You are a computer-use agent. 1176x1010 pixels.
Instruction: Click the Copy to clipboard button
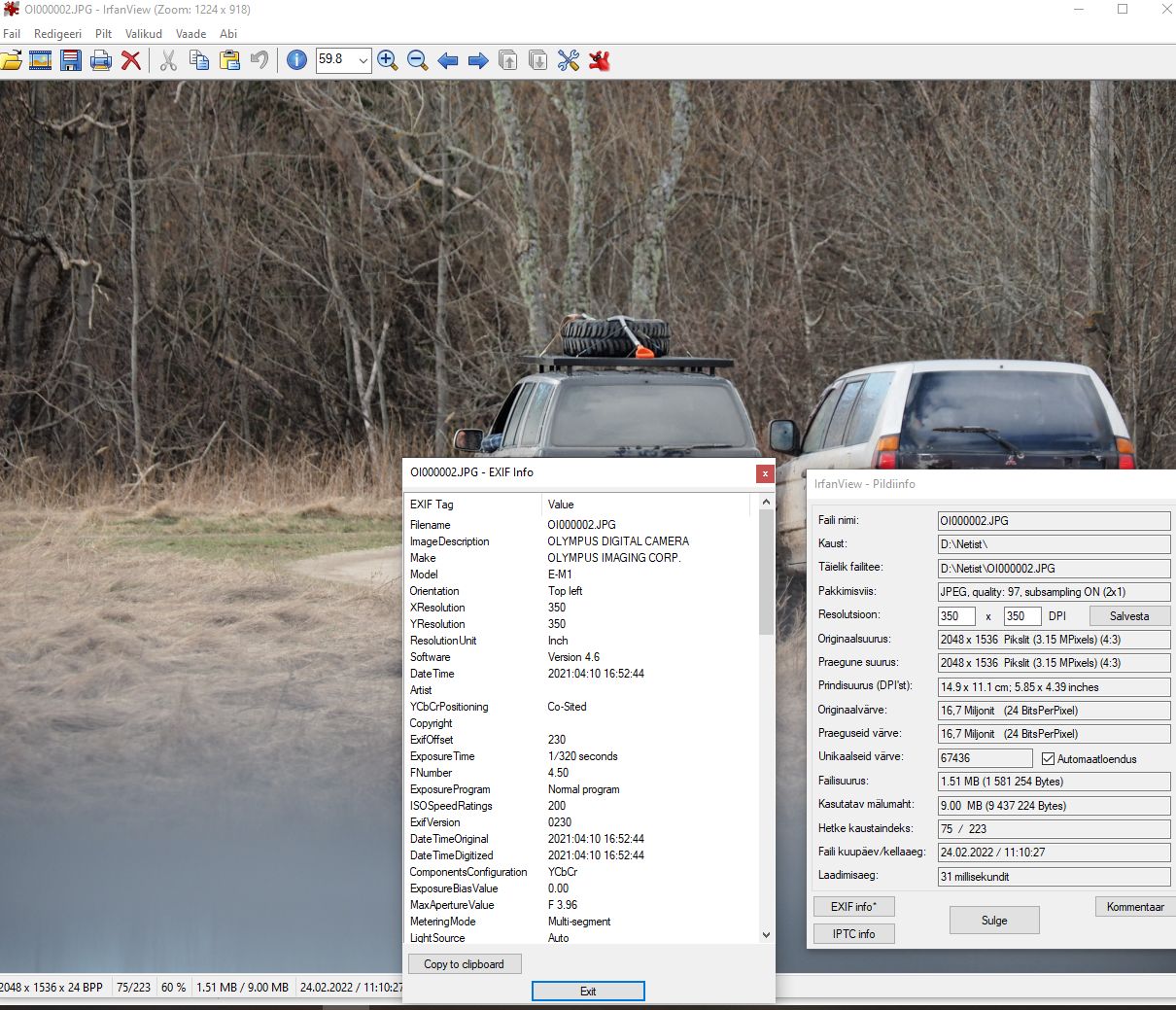(x=464, y=964)
